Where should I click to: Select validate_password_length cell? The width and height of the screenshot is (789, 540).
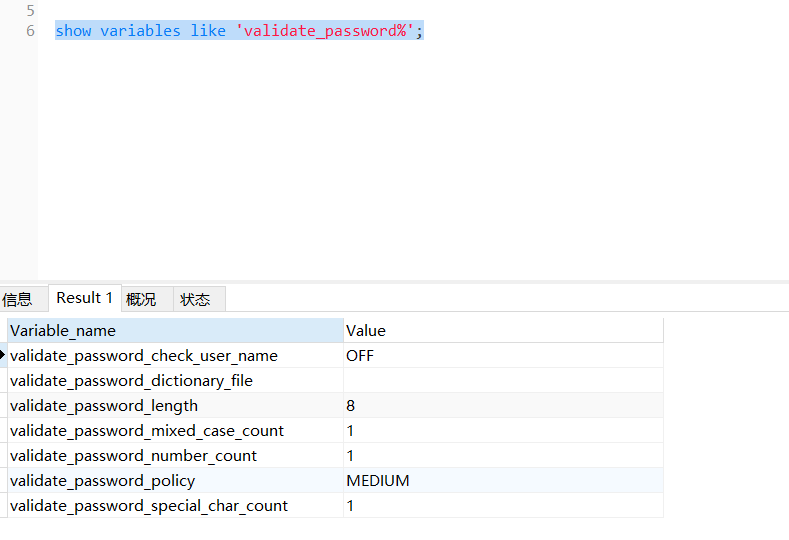(x=176, y=406)
